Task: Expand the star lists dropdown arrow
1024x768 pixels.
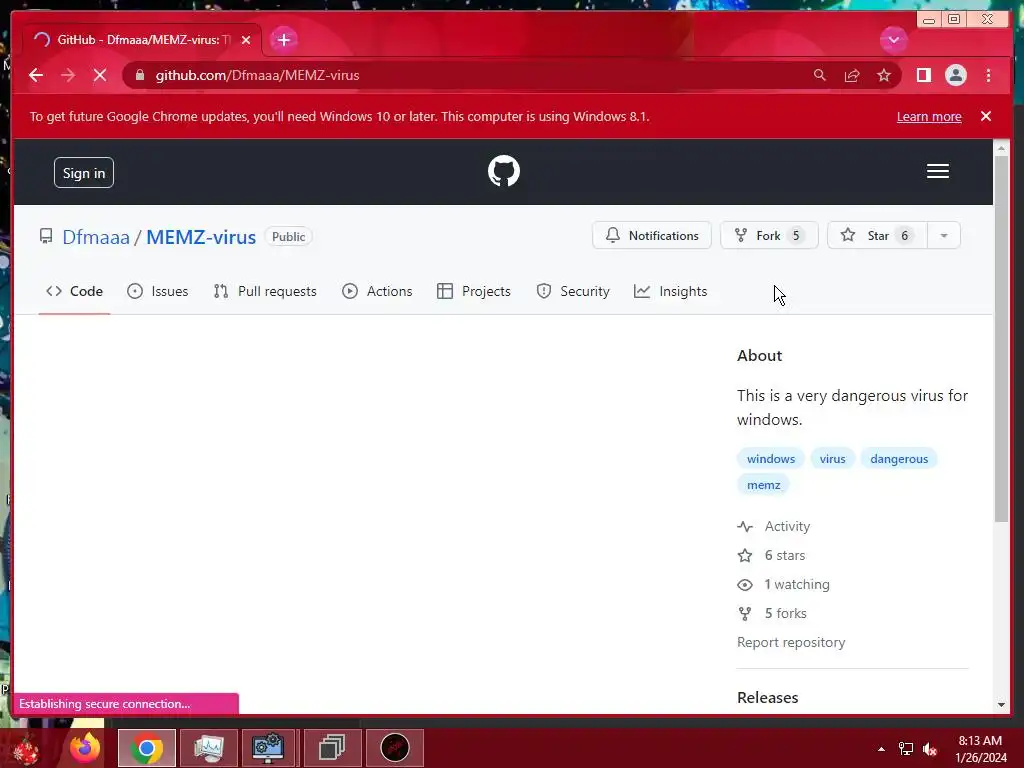Action: (x=944, y=235)
